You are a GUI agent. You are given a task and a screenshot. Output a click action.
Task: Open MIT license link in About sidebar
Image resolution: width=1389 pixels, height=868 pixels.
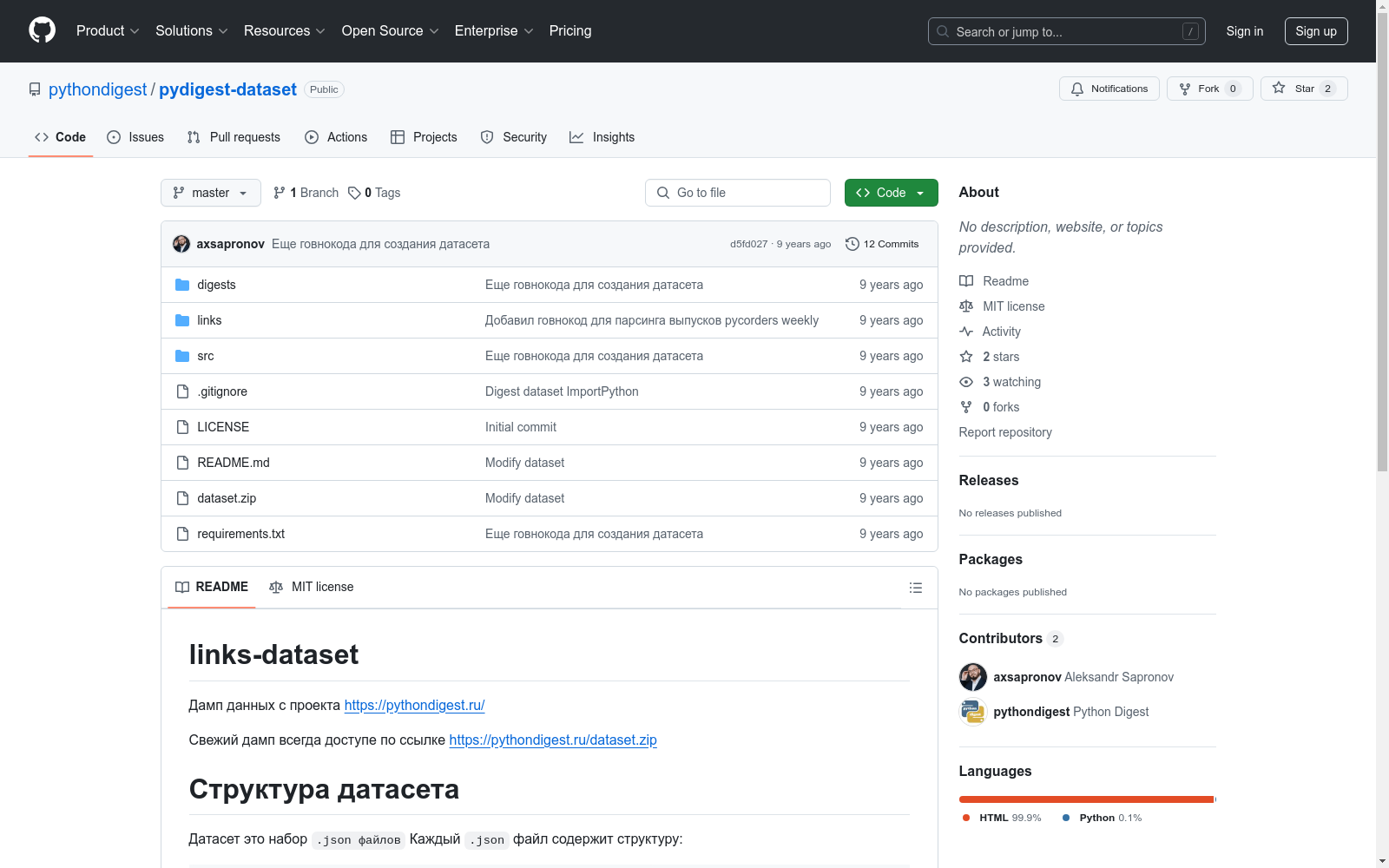[x=1002, y=306]
